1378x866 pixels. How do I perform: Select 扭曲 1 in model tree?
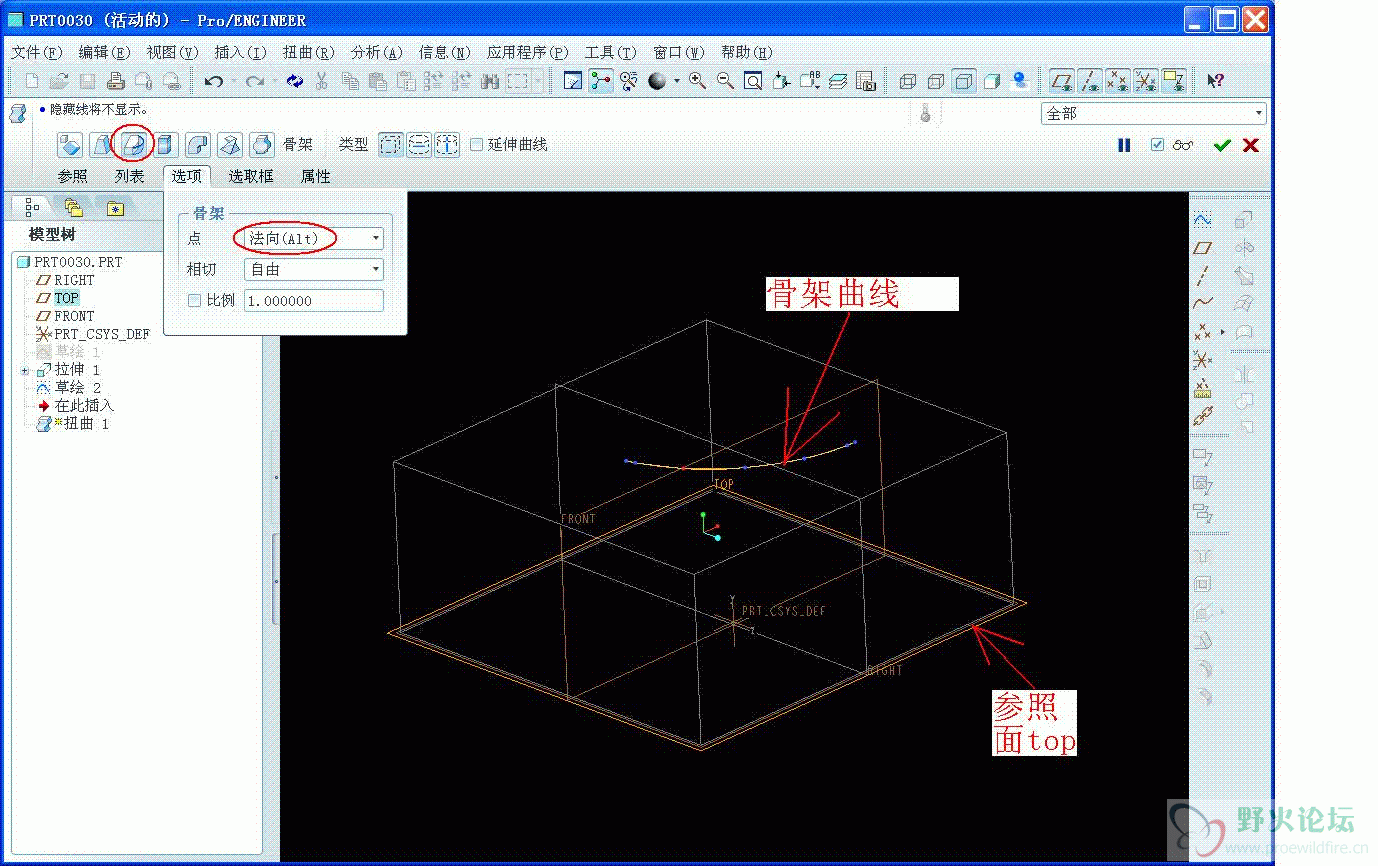(86, 424)
